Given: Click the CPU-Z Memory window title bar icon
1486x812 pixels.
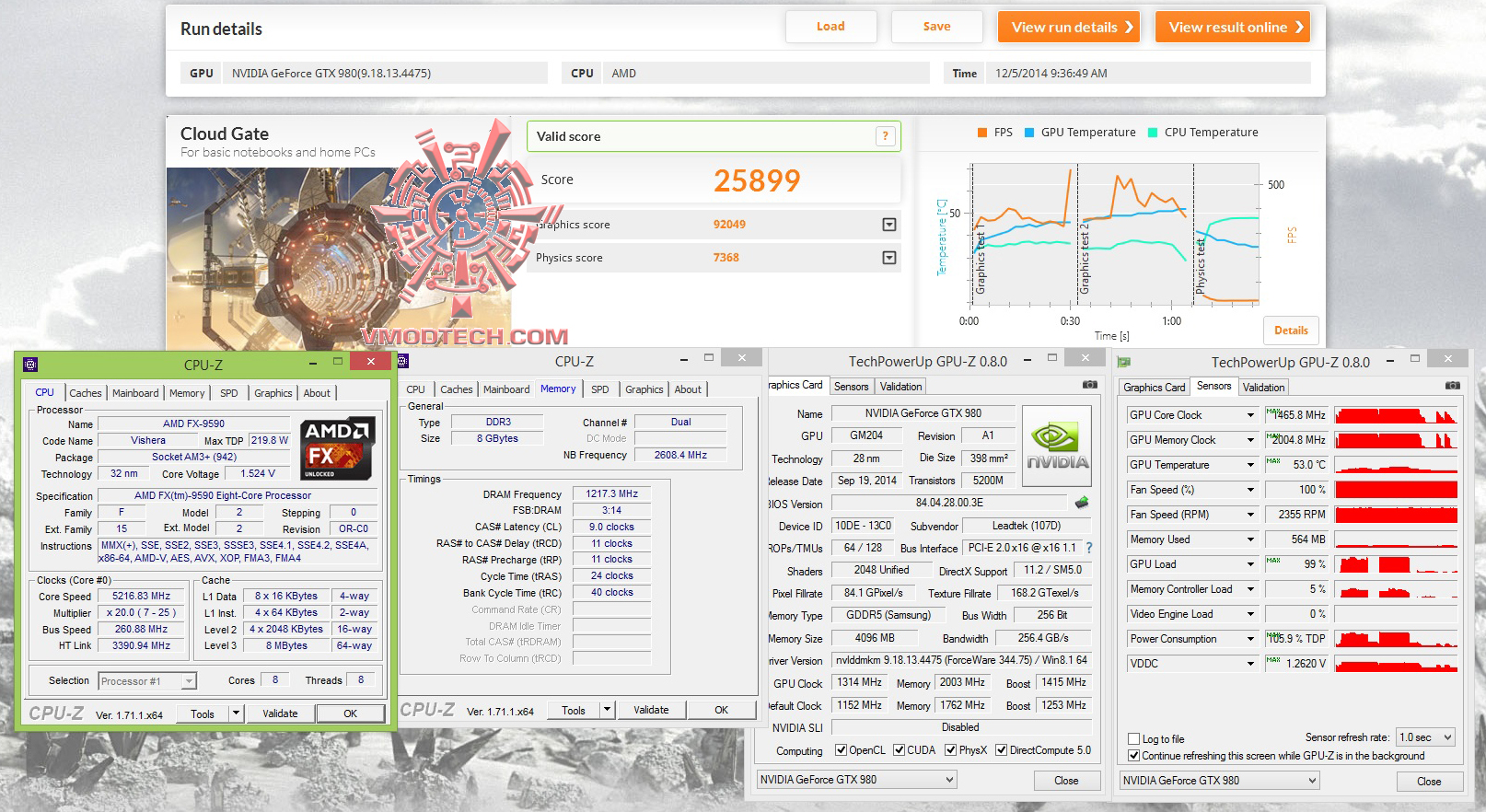Looking at the screenshot, I should (x=402, y=361).
